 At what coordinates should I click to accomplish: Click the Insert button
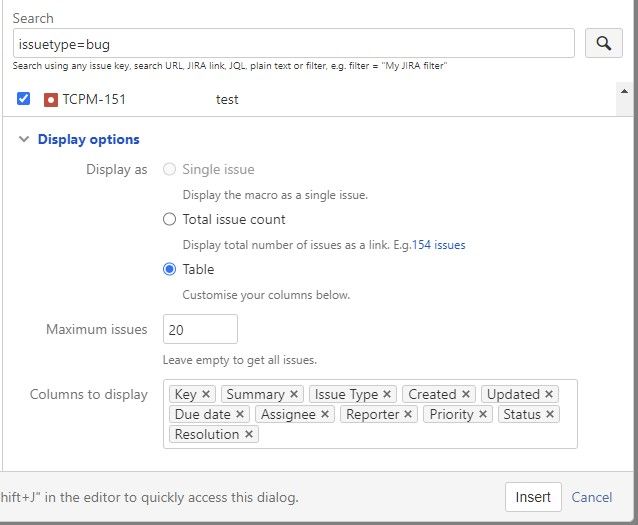(x=533, y=497)
